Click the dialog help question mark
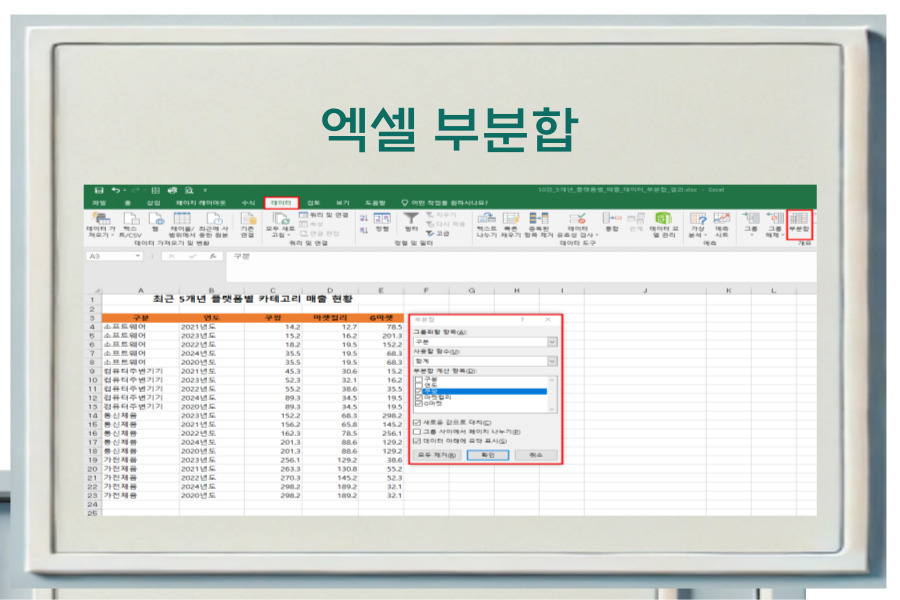Viewport: 900px width, 600px height. 522,320
